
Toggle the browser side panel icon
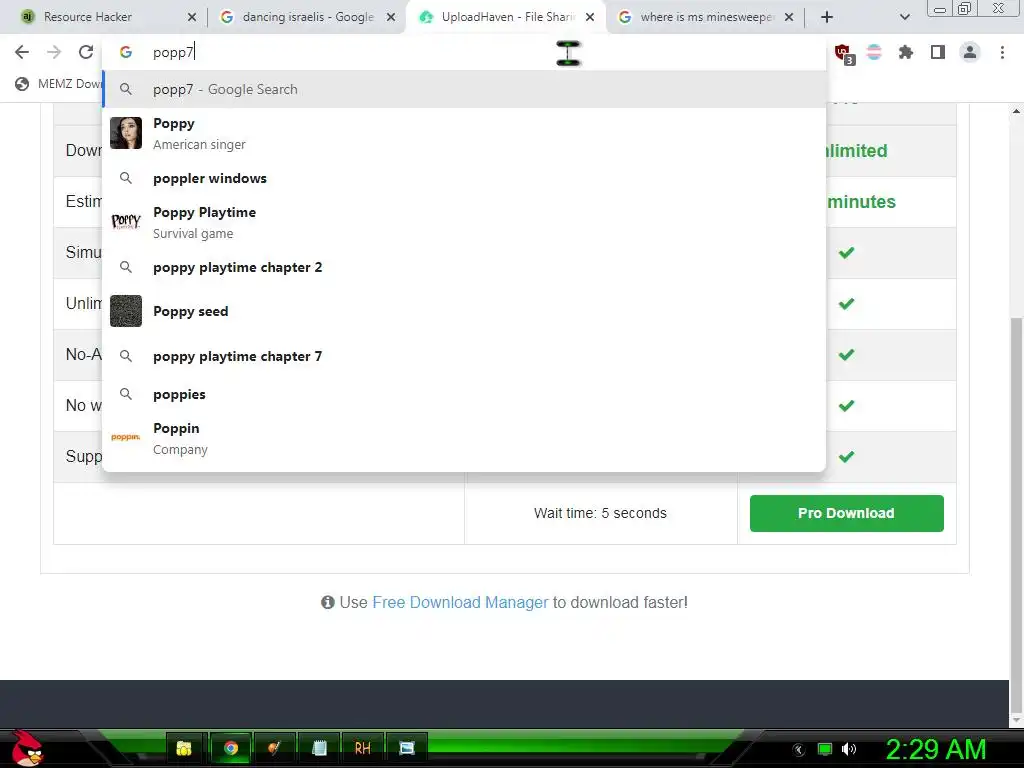click(938, 52)
